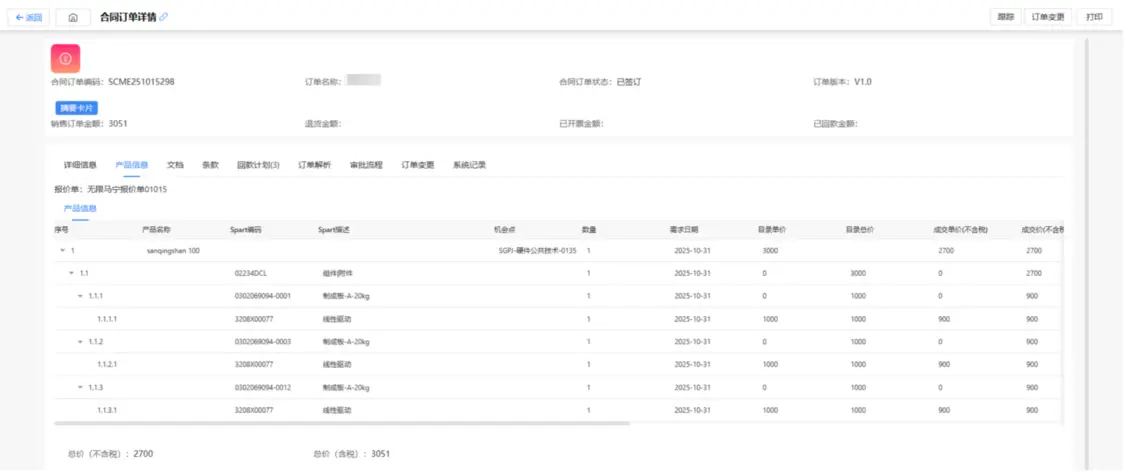The image size is (1125, 472).
Task: Go back with the 返回 button
Action: coord(29,18)
